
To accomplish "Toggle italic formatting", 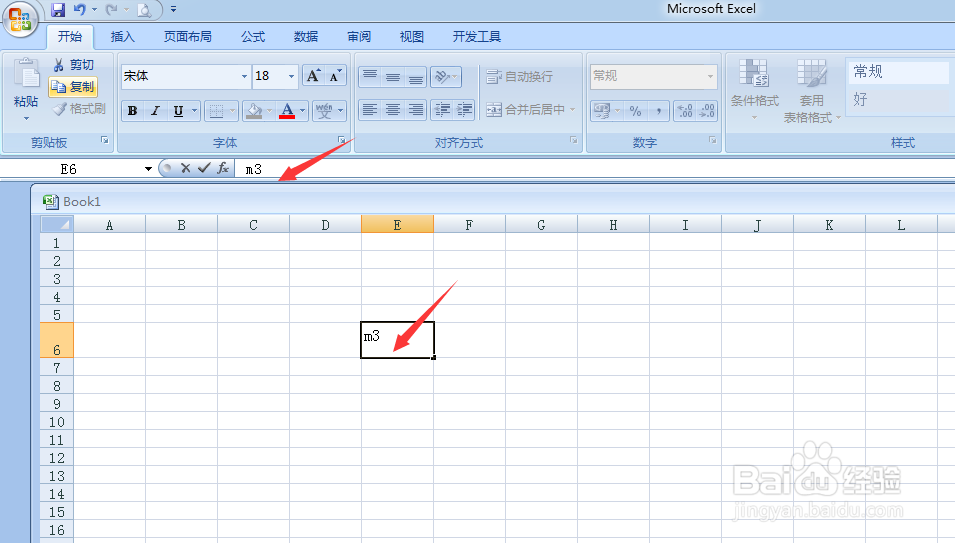I will coord(155,111).
